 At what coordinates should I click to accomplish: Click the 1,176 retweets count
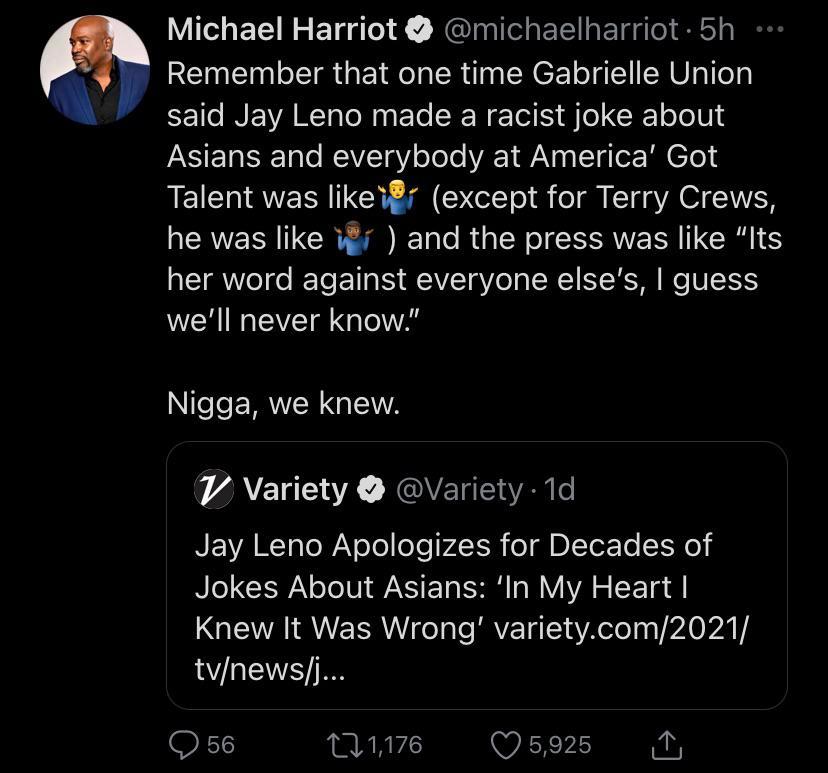click(x=395, y=745)
